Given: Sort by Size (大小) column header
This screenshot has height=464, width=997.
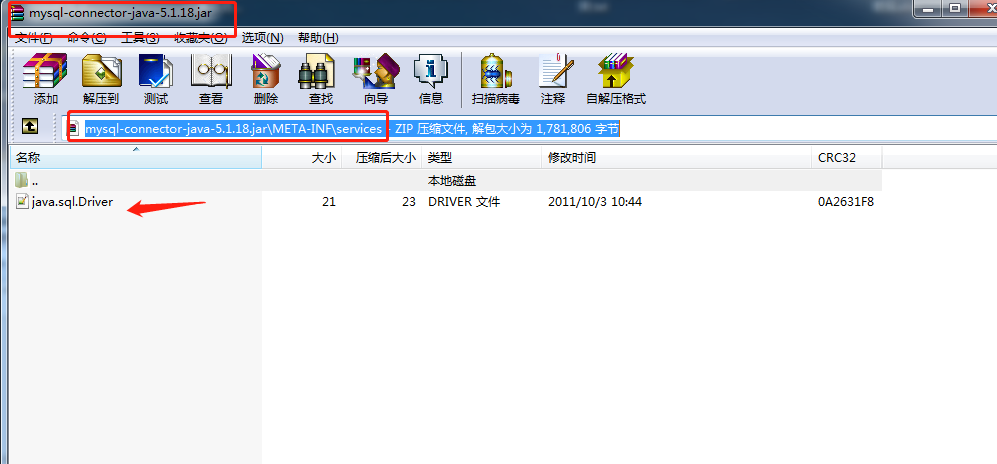Looking at the screenshot, I should coord(301,158).
